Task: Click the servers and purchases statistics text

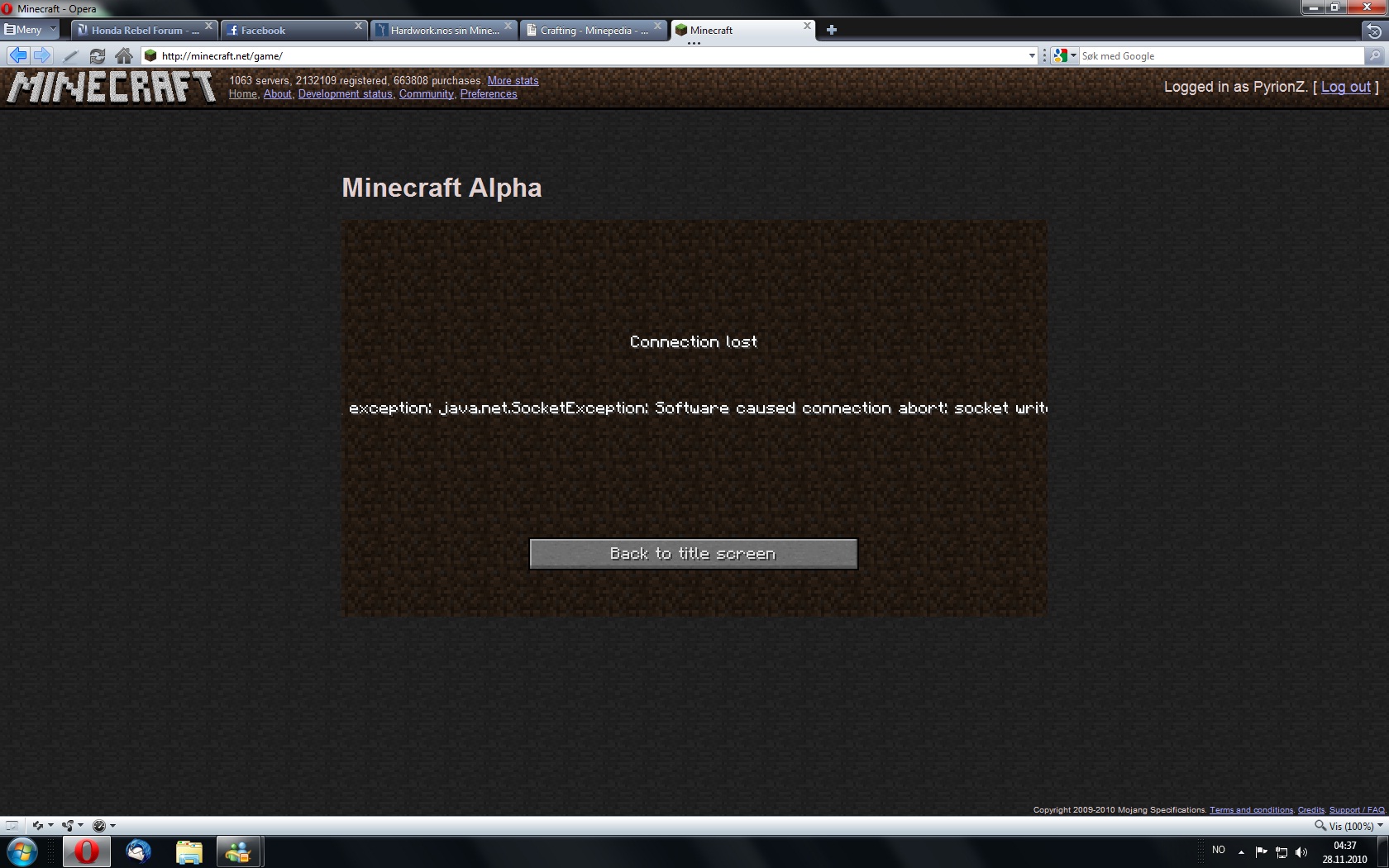Action: 356,80
